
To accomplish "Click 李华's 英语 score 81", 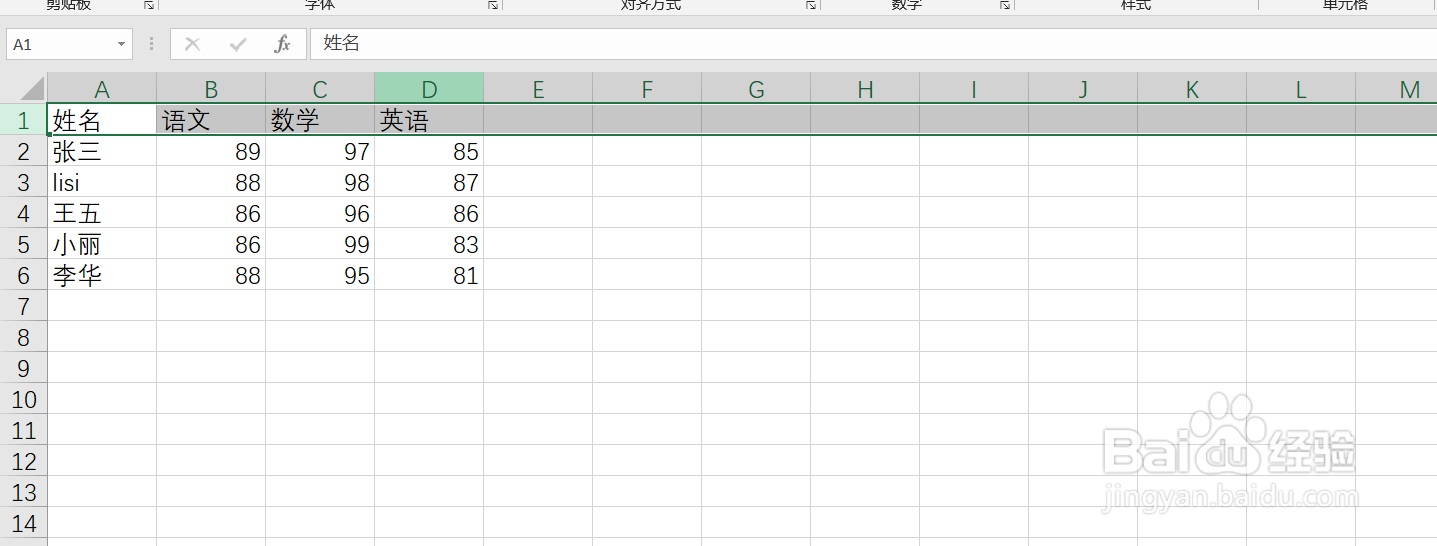I will [x=429, y=275].
